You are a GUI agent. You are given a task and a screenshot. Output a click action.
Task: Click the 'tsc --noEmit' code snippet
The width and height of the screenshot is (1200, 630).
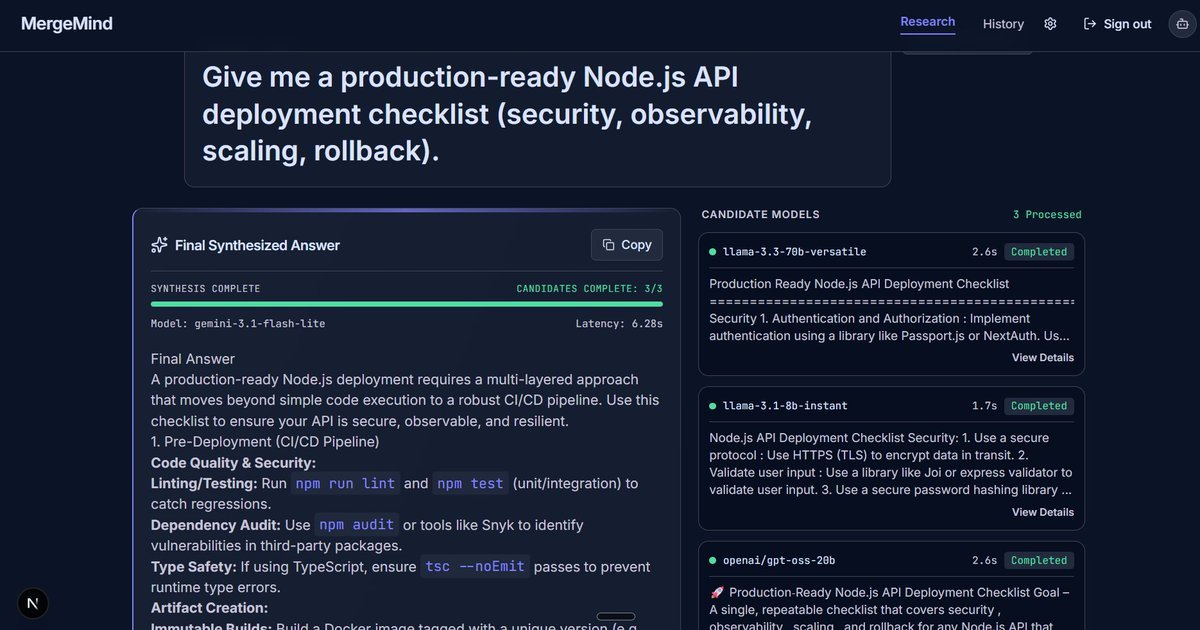[x=474, y=567]
